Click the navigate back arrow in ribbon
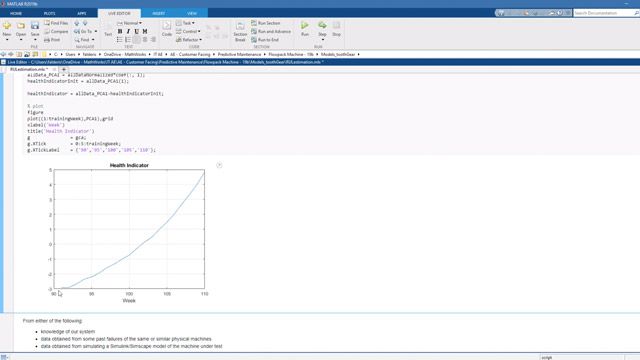This screenshot has width=640, height=360. [x=77, y=23]
